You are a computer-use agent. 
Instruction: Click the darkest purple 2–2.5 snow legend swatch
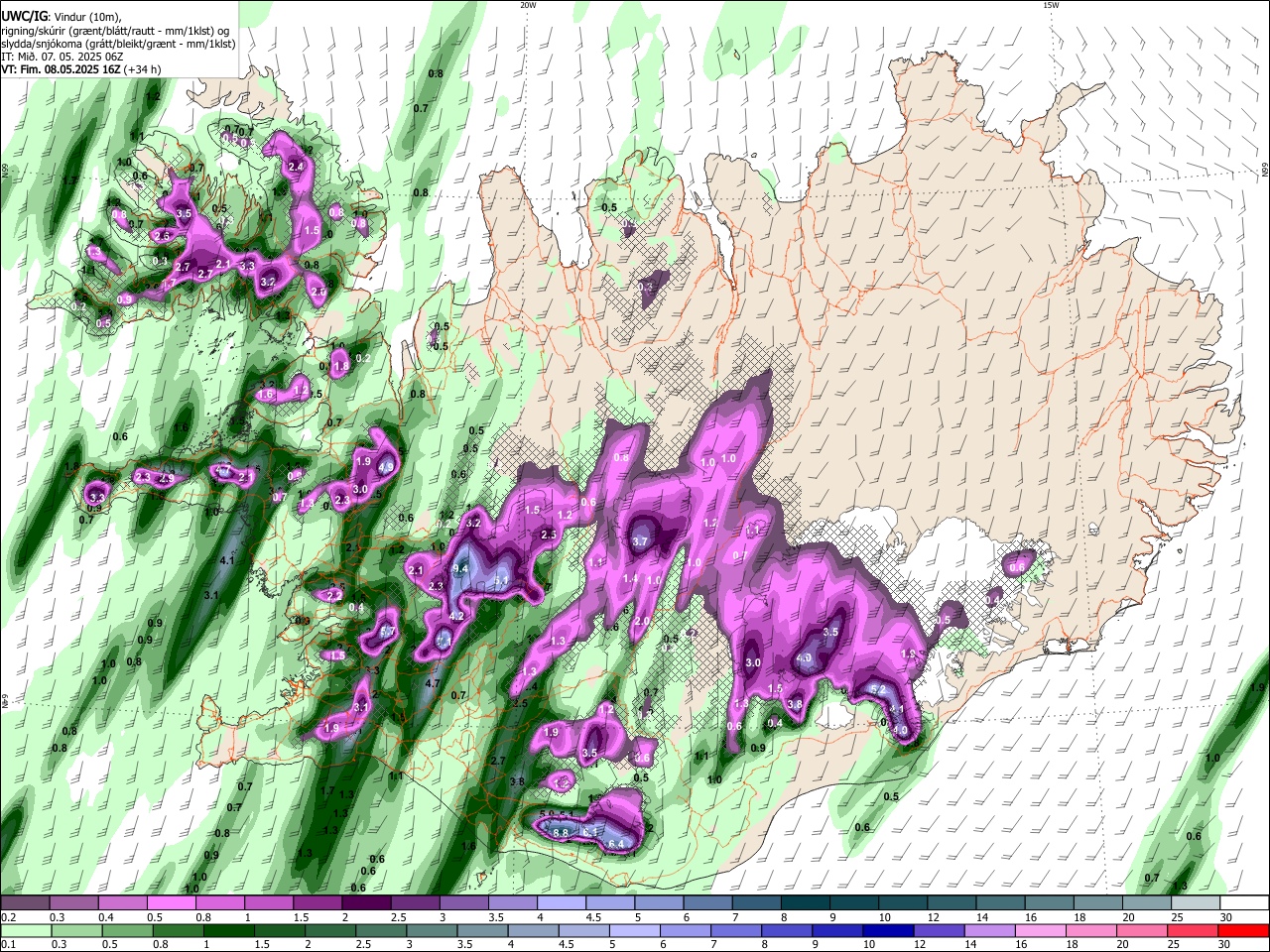(x=366, y=902)
